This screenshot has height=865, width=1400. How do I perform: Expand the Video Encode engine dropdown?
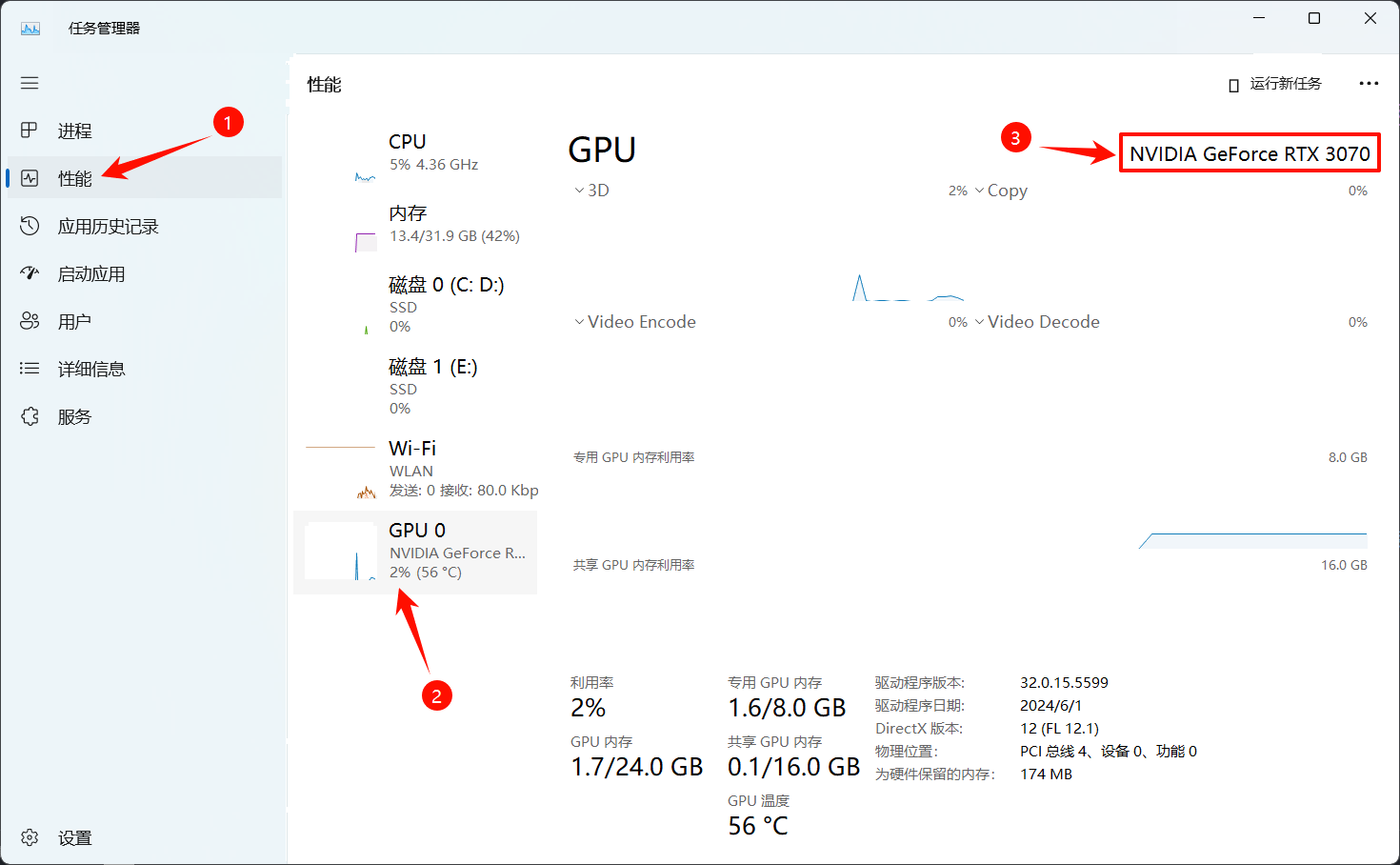click(x=634, y=322)
